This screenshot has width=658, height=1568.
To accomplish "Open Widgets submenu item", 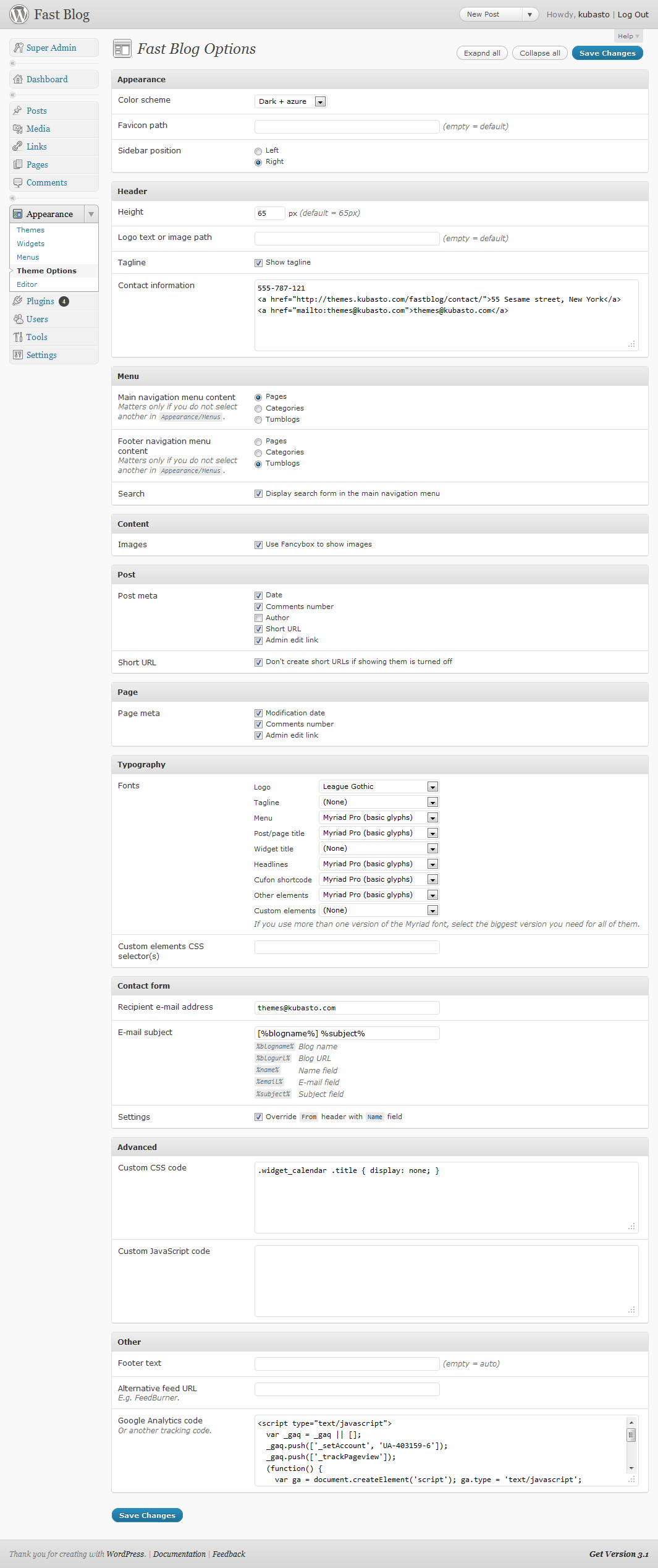I will [30, 244].
